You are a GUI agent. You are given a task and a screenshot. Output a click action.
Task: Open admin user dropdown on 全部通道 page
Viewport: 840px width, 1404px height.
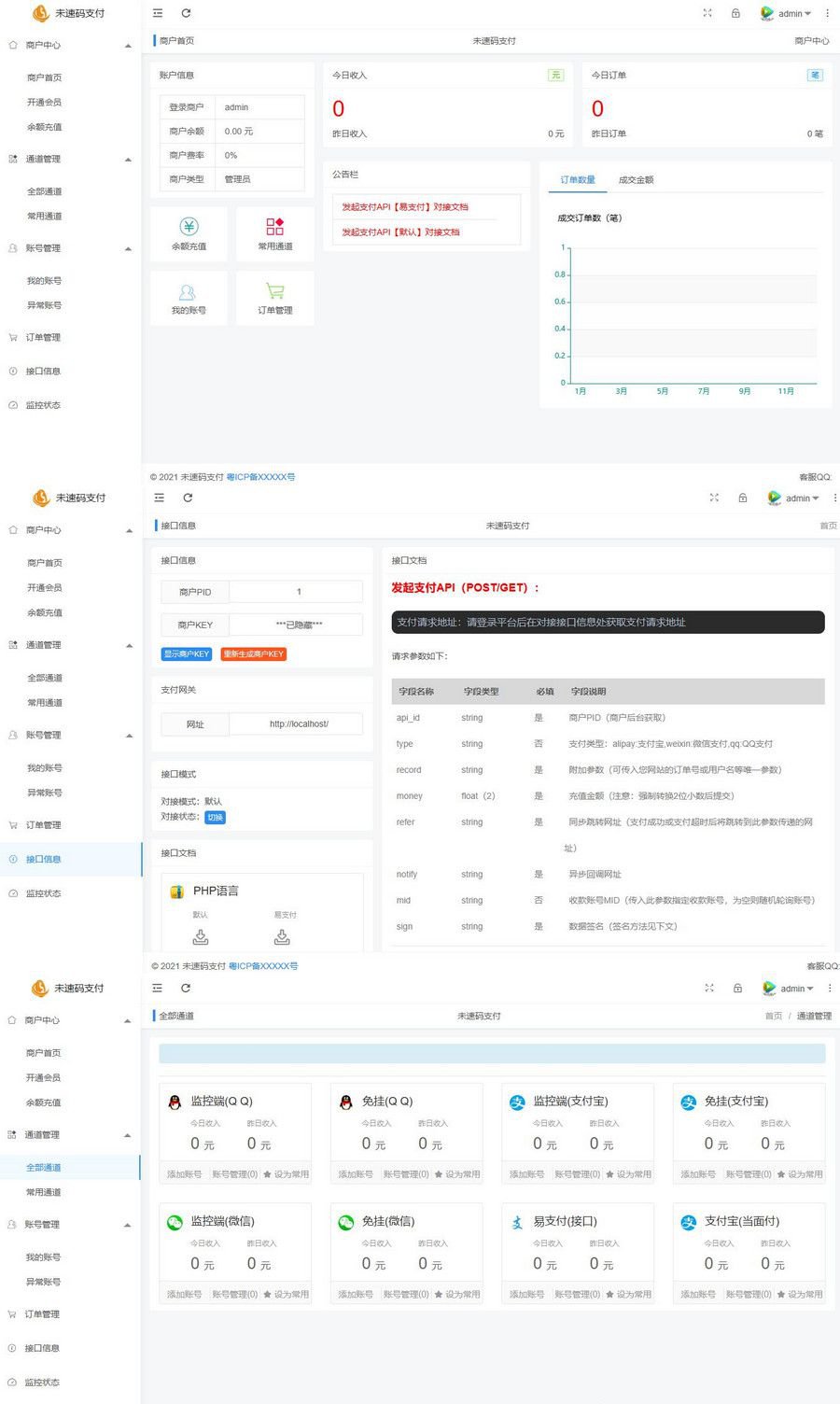(x=789, y=989)
